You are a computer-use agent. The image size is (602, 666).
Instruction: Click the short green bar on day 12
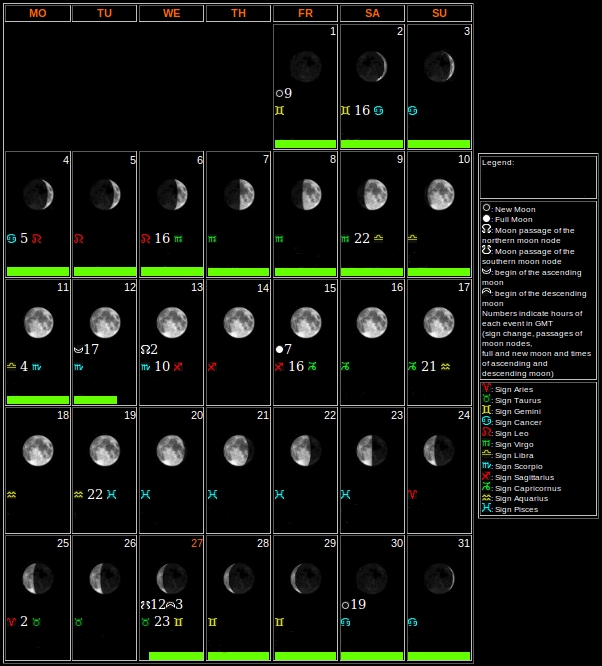coord(95,400)
